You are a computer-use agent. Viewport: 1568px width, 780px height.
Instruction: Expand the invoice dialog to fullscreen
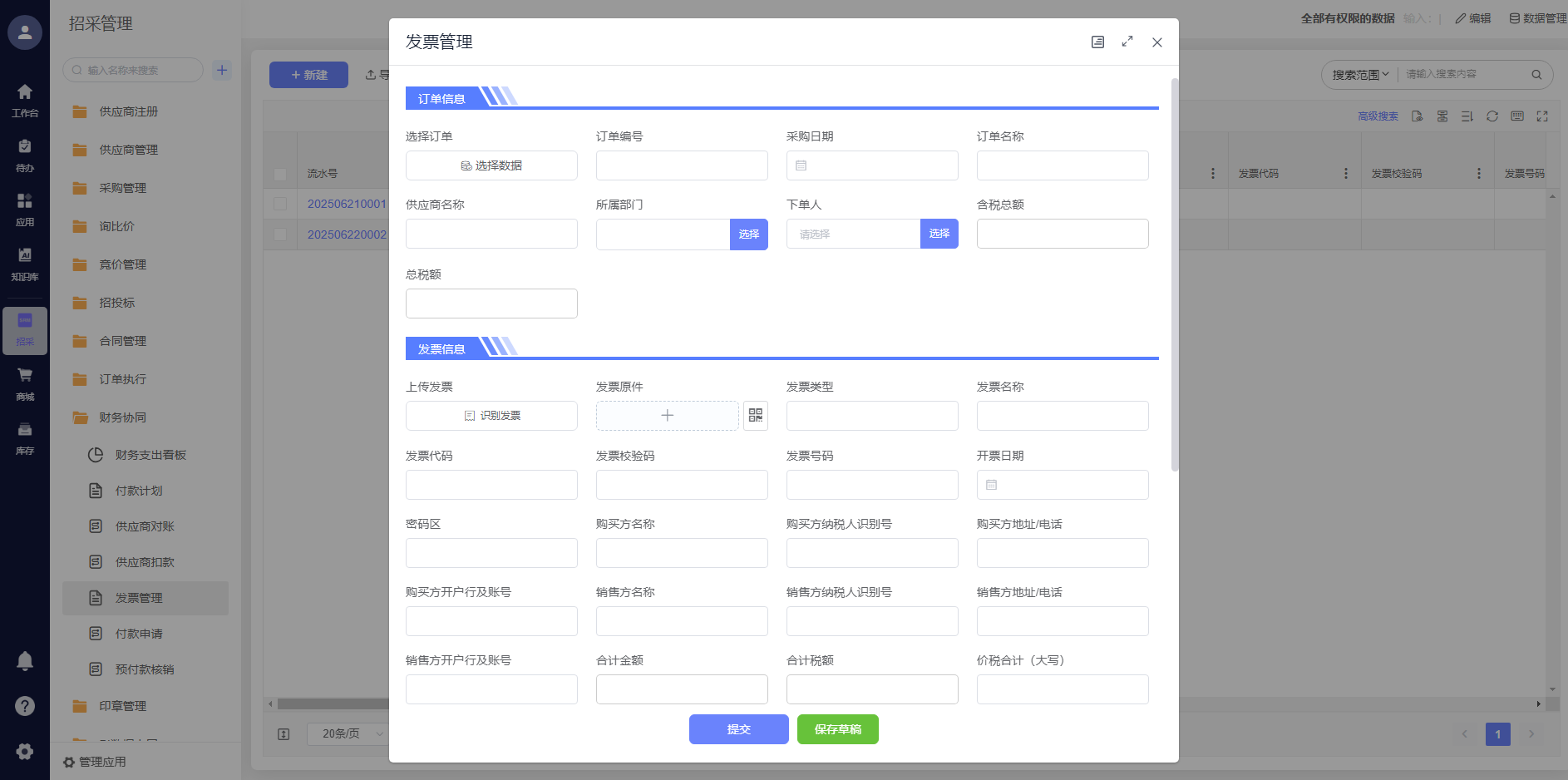point(1127,42)
